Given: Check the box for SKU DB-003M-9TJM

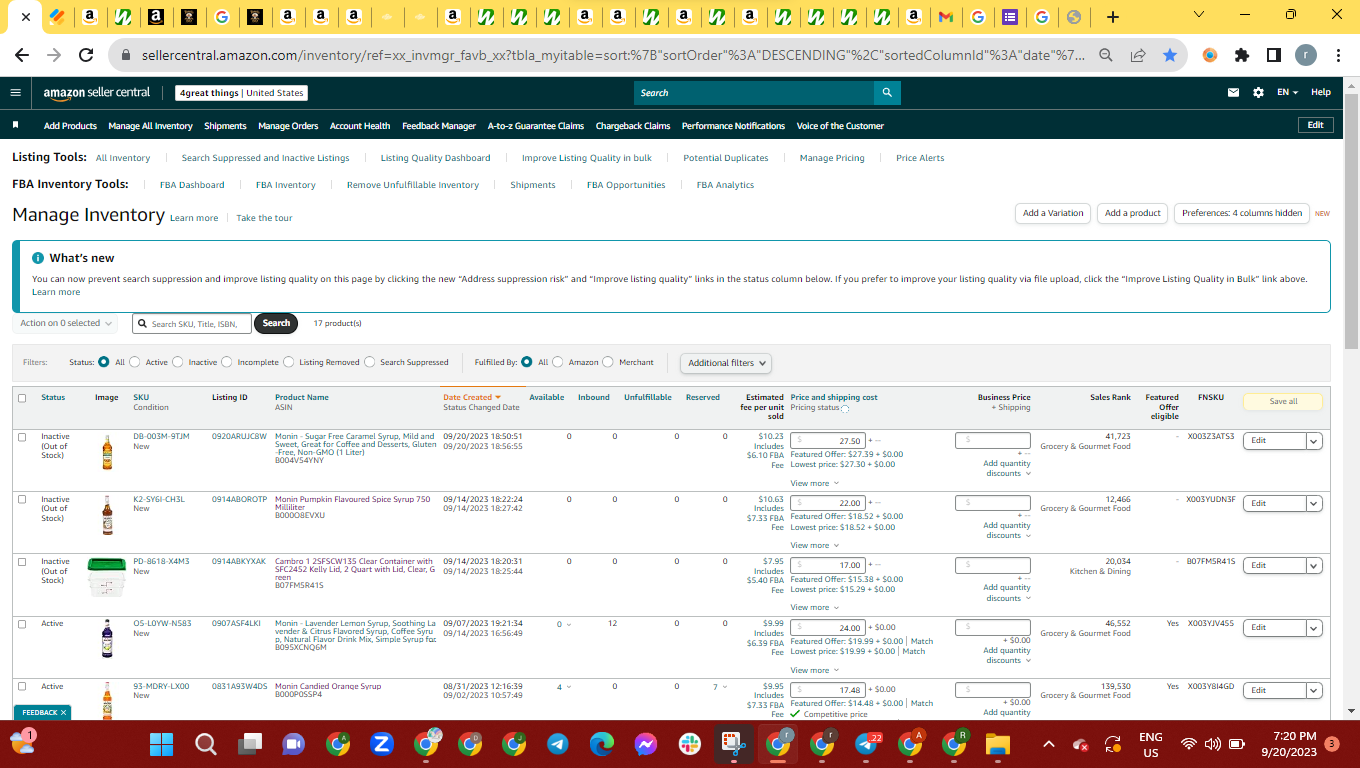Looking at the screenshot, I should pos(22,437).
